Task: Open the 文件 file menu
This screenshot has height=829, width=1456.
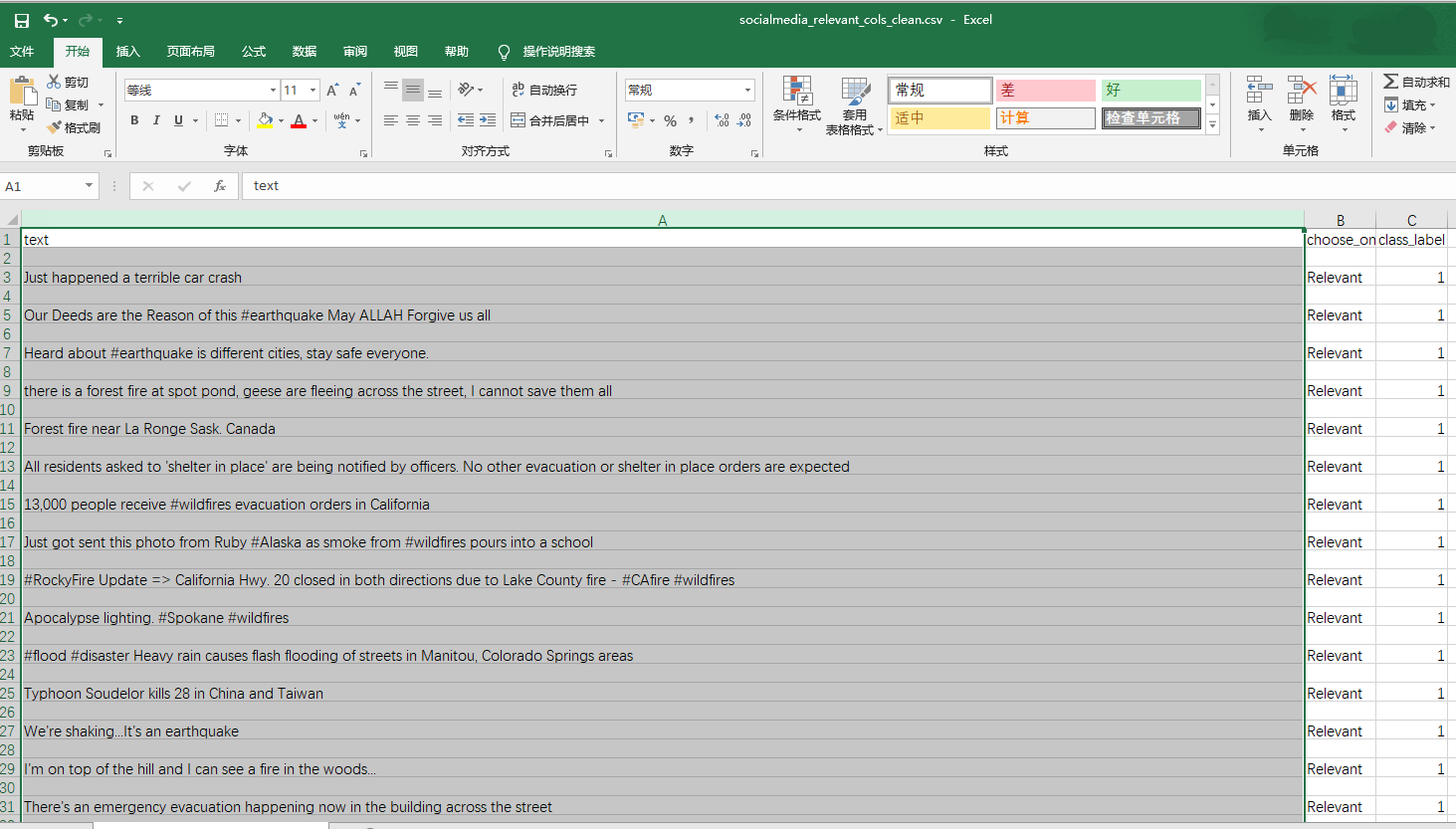Action: (x=22, y=52)
